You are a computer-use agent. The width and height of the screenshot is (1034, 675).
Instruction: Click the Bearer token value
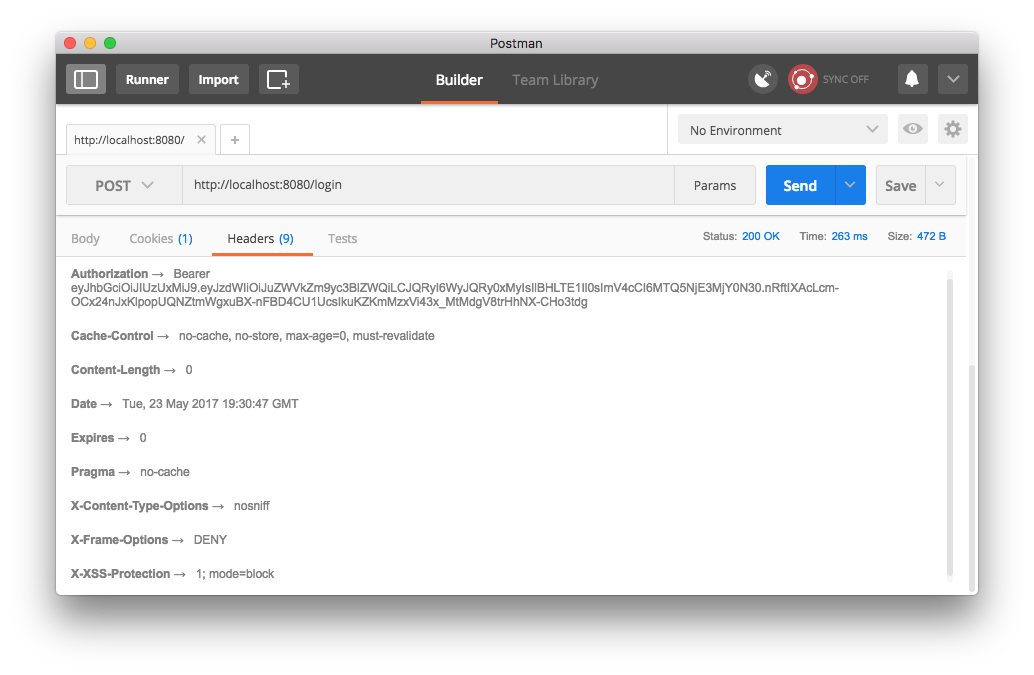point(455,288)
